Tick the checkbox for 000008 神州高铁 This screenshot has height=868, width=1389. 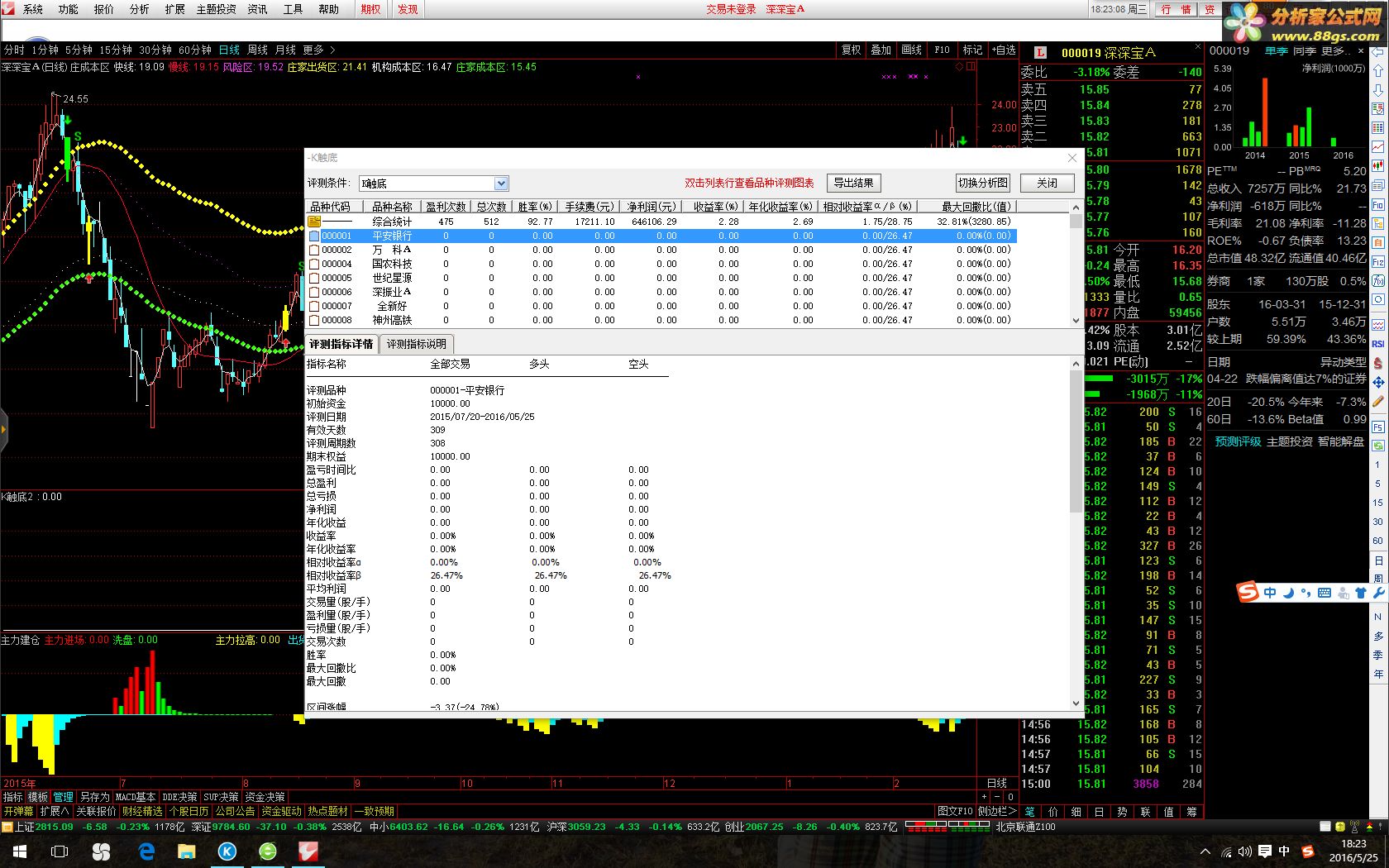click(314, 320)
